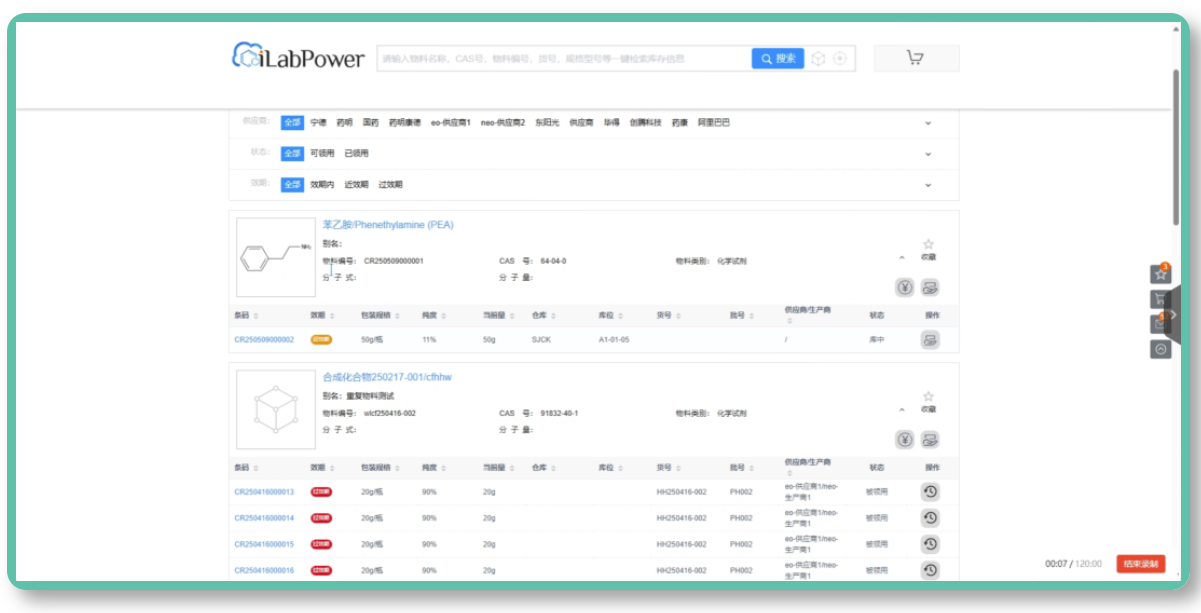1201x613 pixels.
Task: Click the cube structure thumbnail of 合成化合物250217-001
Action: [276, 409]
